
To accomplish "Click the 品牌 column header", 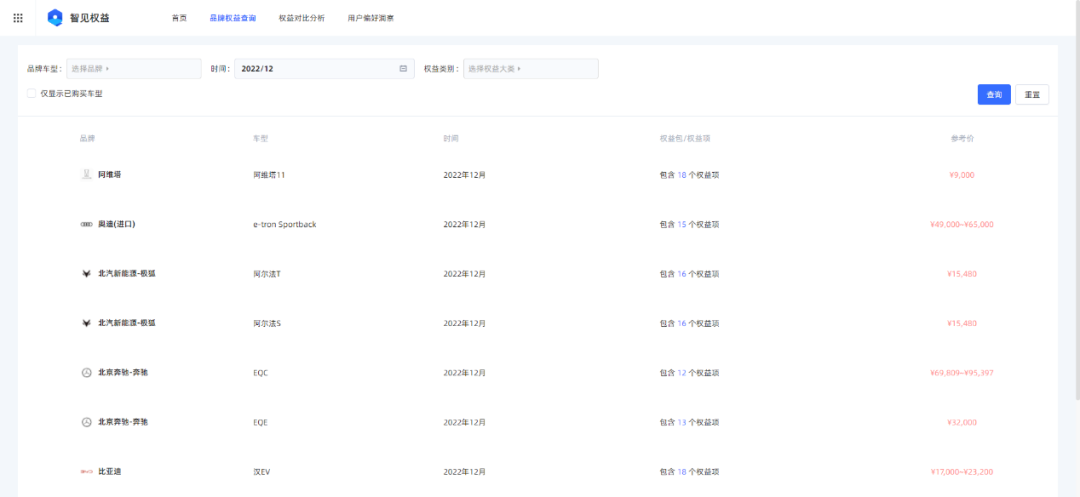I will click(x=87, y=138).
